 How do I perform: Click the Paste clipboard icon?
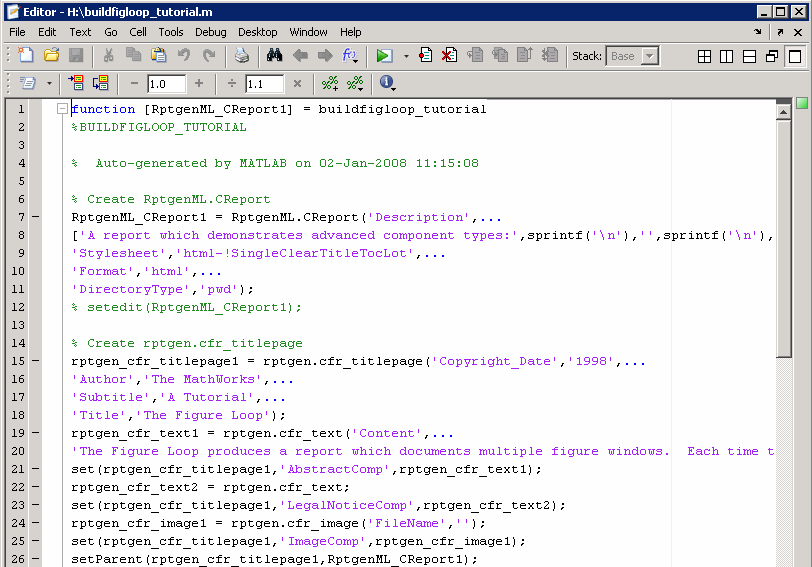(160, 56)
